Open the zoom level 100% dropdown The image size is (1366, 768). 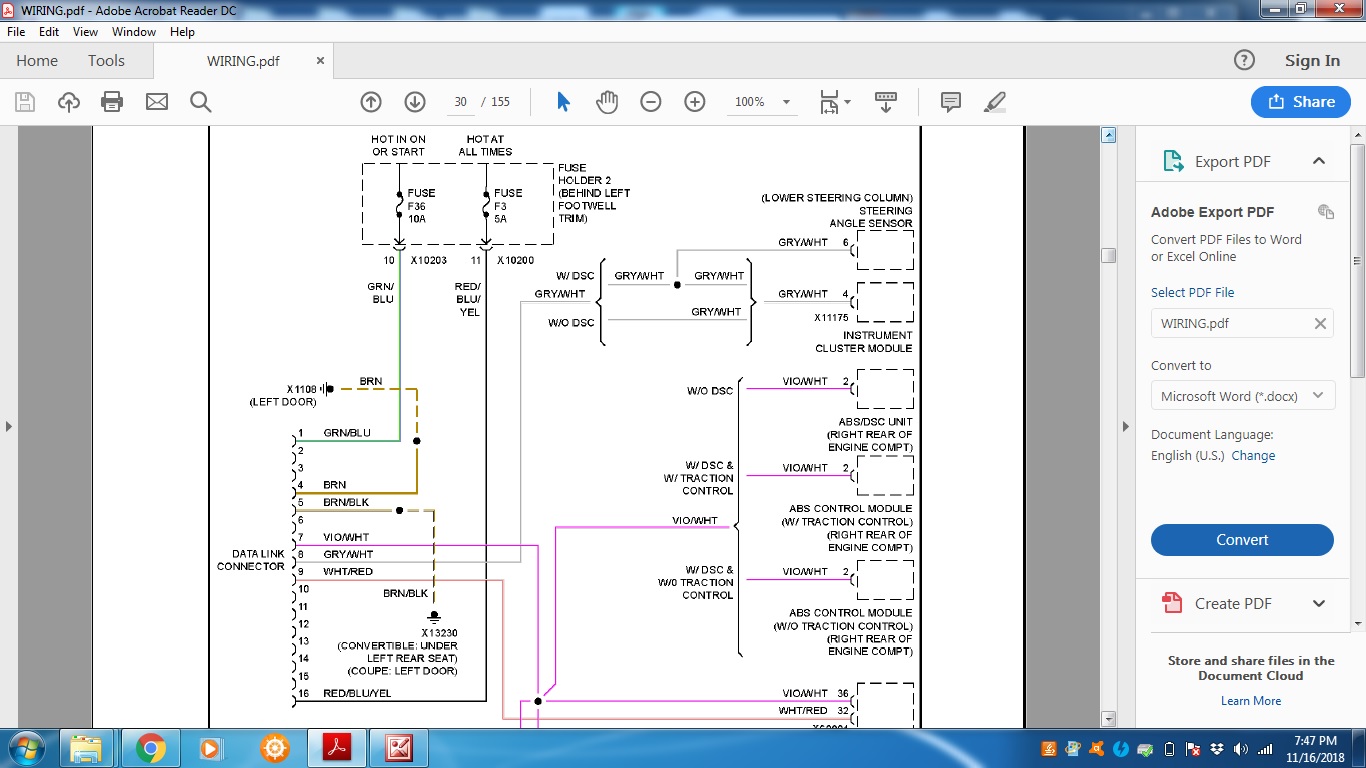786,102
